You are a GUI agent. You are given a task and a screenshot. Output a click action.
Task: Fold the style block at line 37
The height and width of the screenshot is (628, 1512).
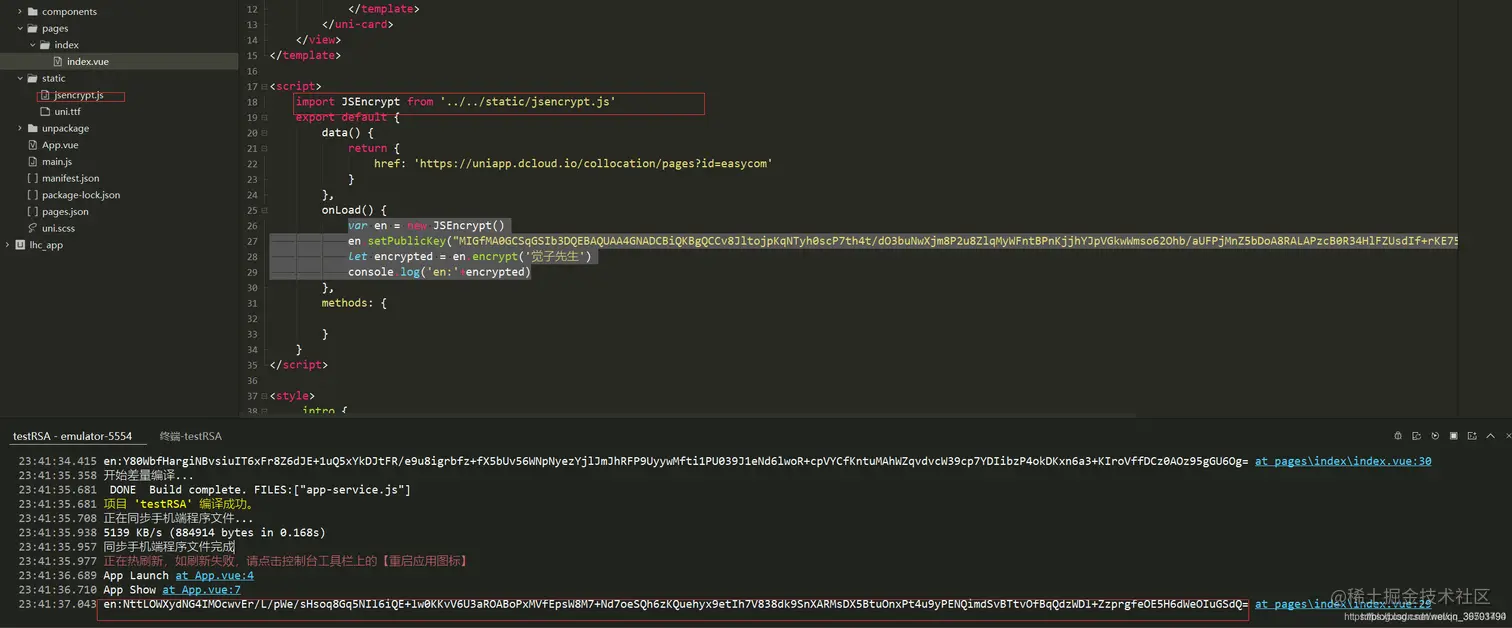tap(265, 396)
